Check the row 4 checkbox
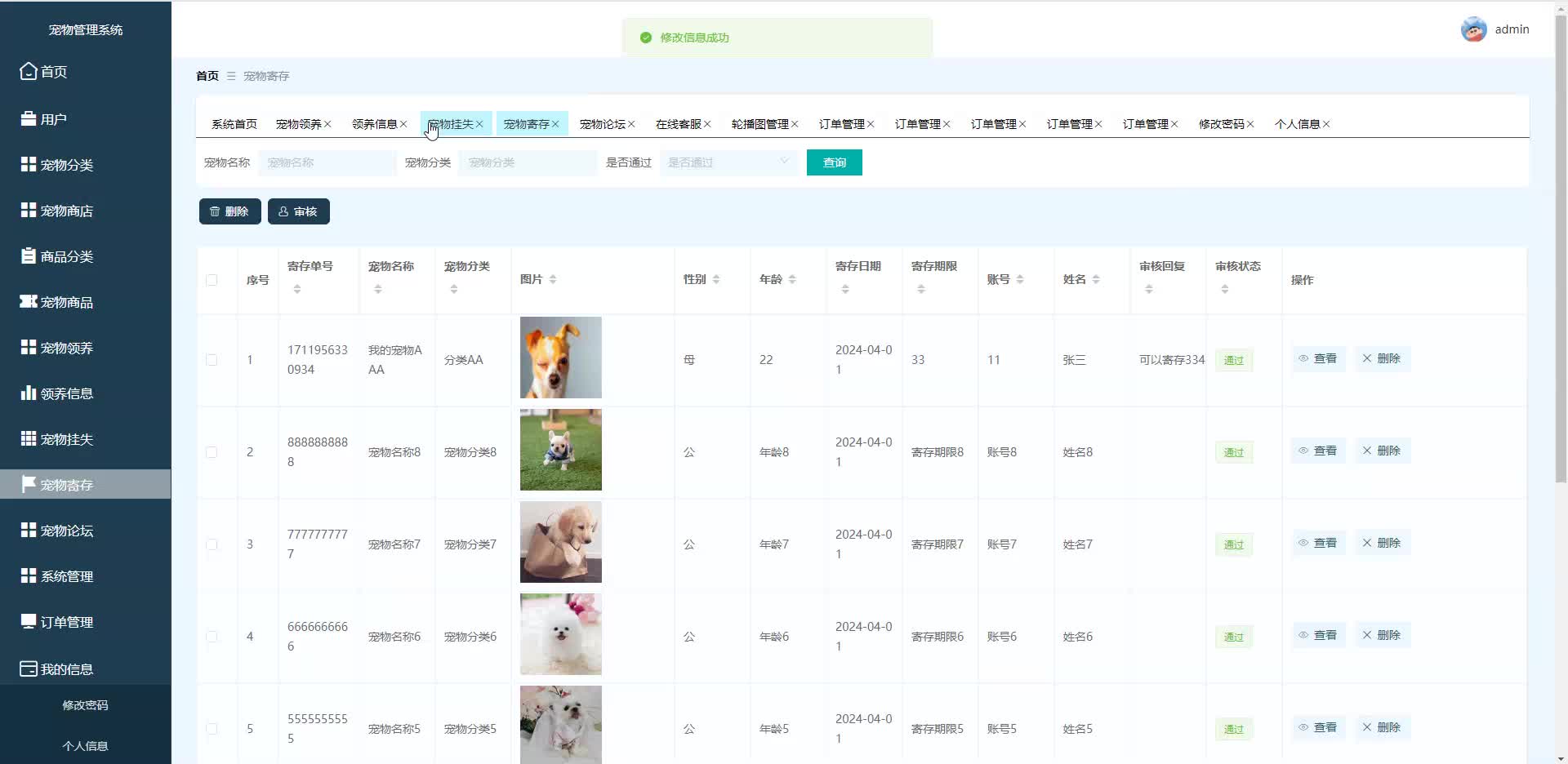 212,637
